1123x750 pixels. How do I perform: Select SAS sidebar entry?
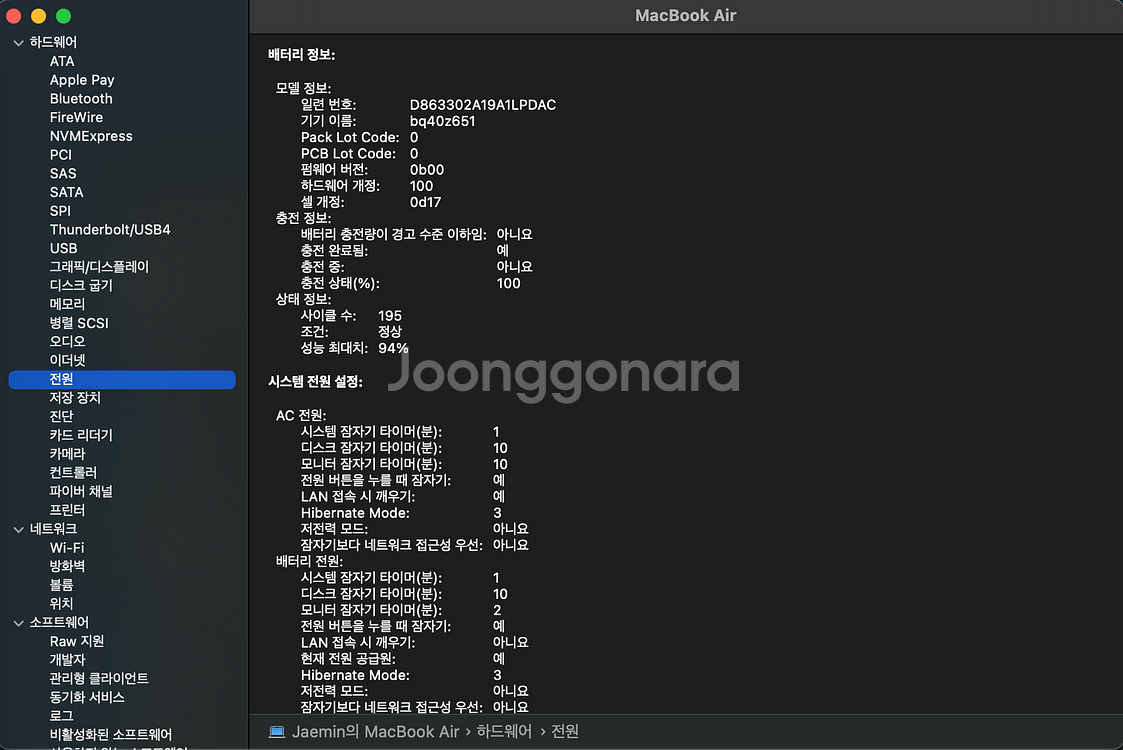click(63, 173)
